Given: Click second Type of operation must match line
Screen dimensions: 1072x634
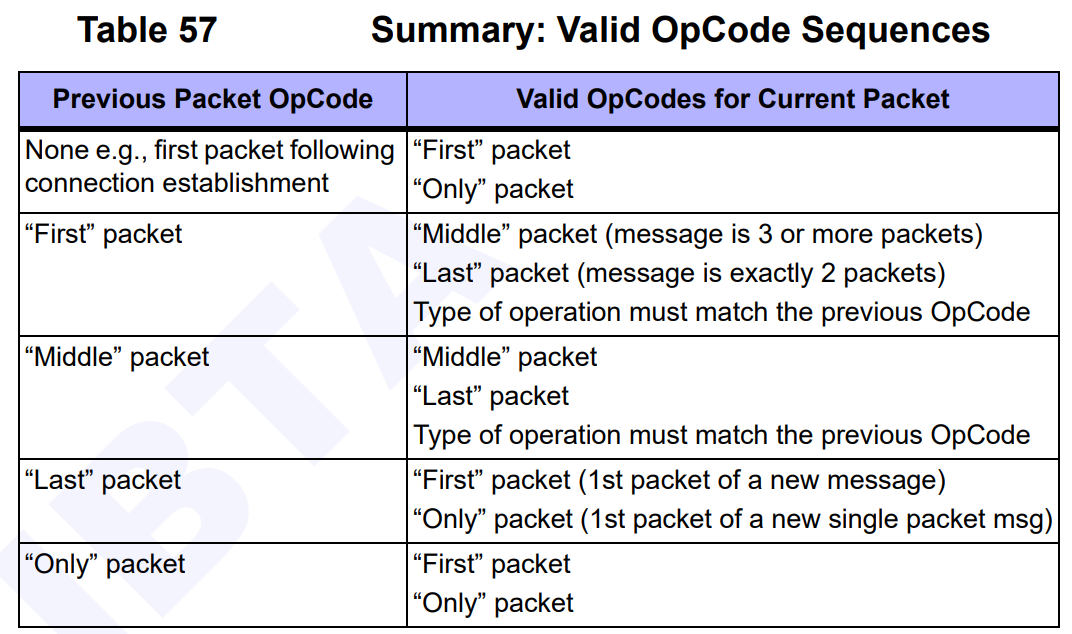Looking at the screenshot, I should click(x=721, y=435).
